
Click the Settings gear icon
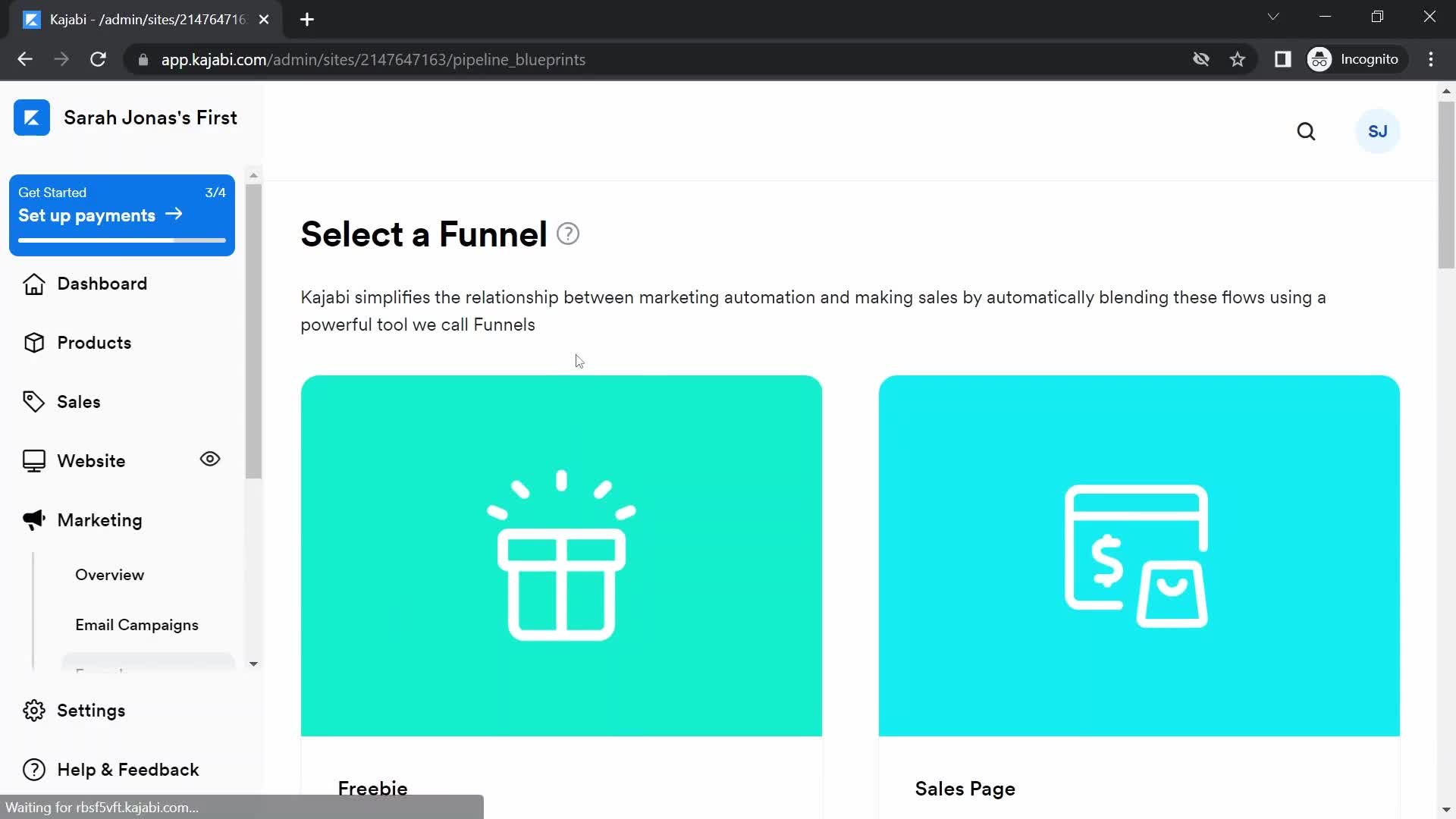(x=34, y=711)
